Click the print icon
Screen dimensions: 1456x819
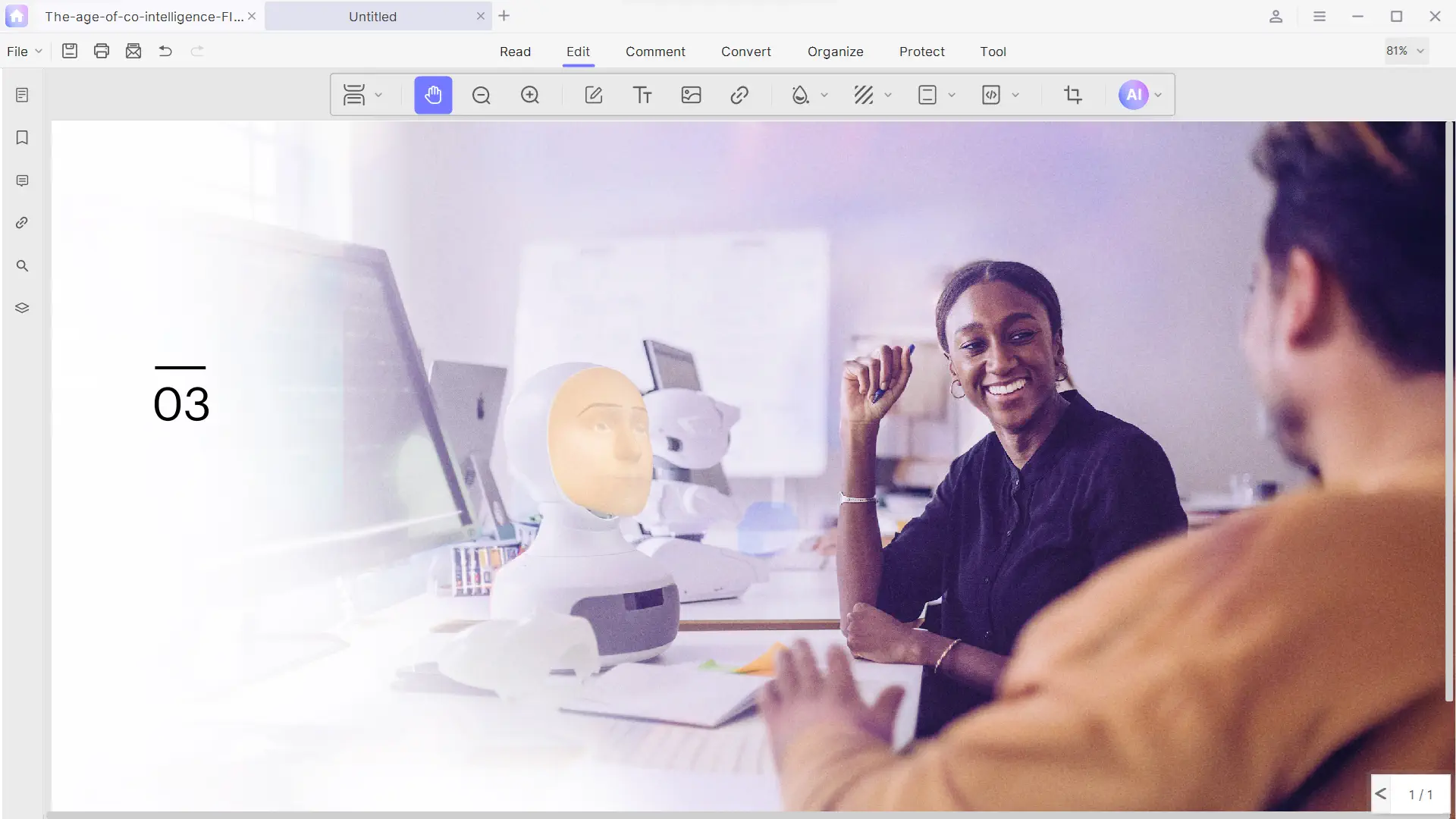102,51
